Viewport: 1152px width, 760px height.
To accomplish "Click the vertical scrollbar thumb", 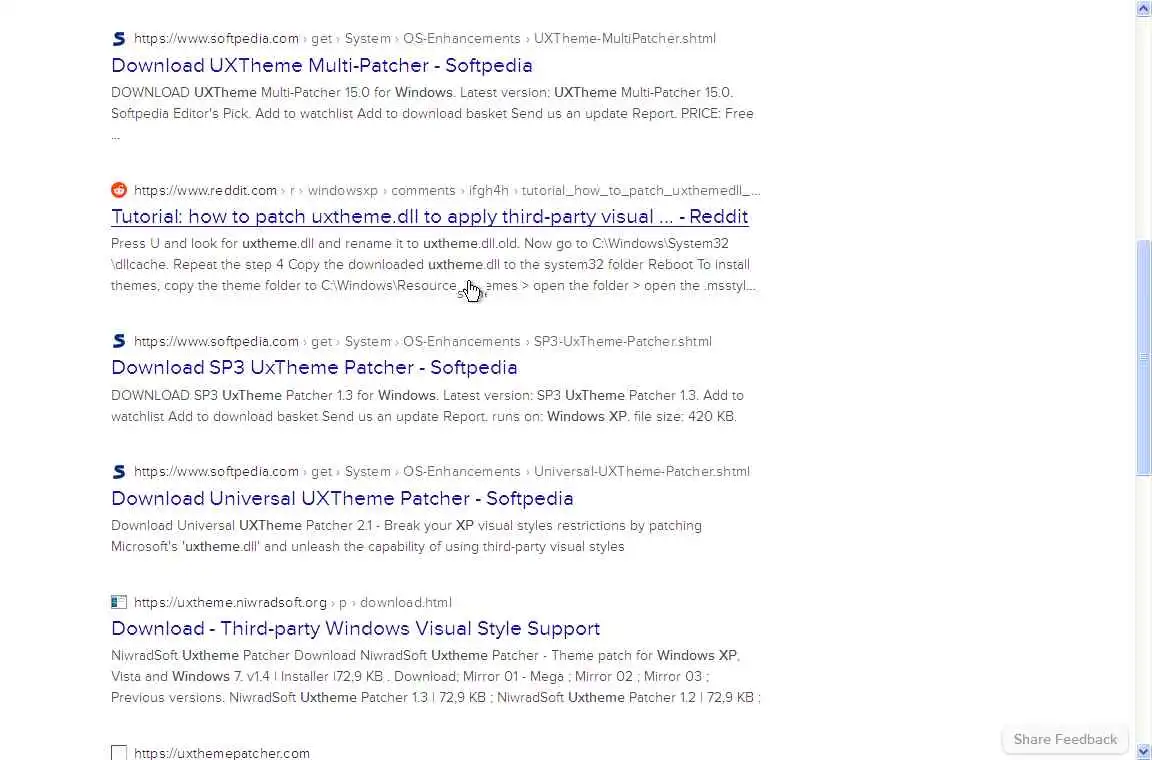I will point(1144,357).
